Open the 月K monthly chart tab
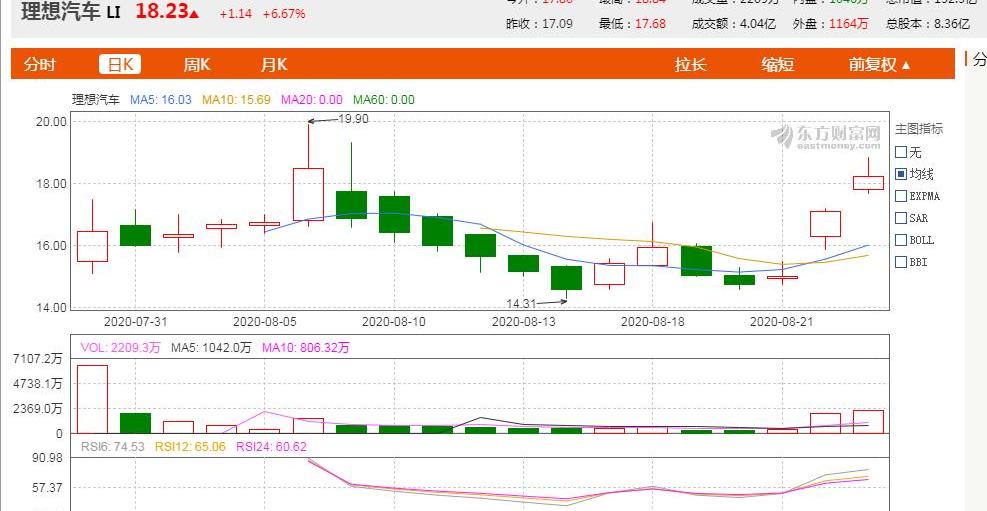The width and height of the screenshot is (987, 511). coord(274,64)
